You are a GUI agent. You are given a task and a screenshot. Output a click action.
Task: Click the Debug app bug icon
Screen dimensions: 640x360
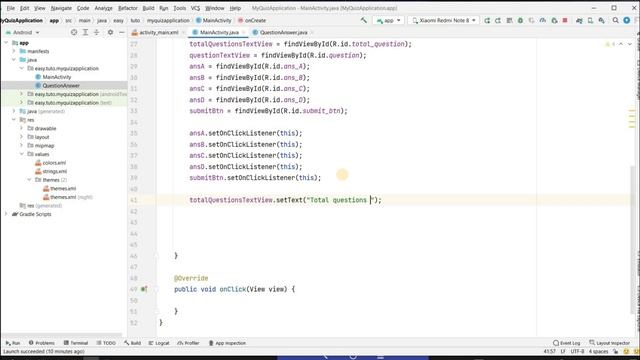click(x=520, y=20)
